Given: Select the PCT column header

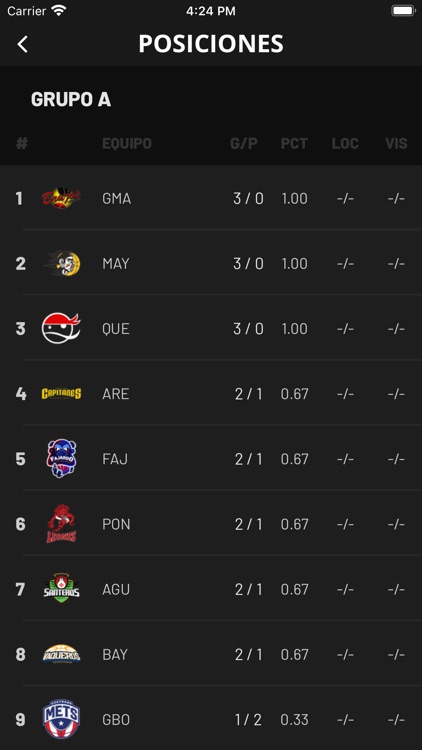Looking at the screenshot, I should point(294,143).
